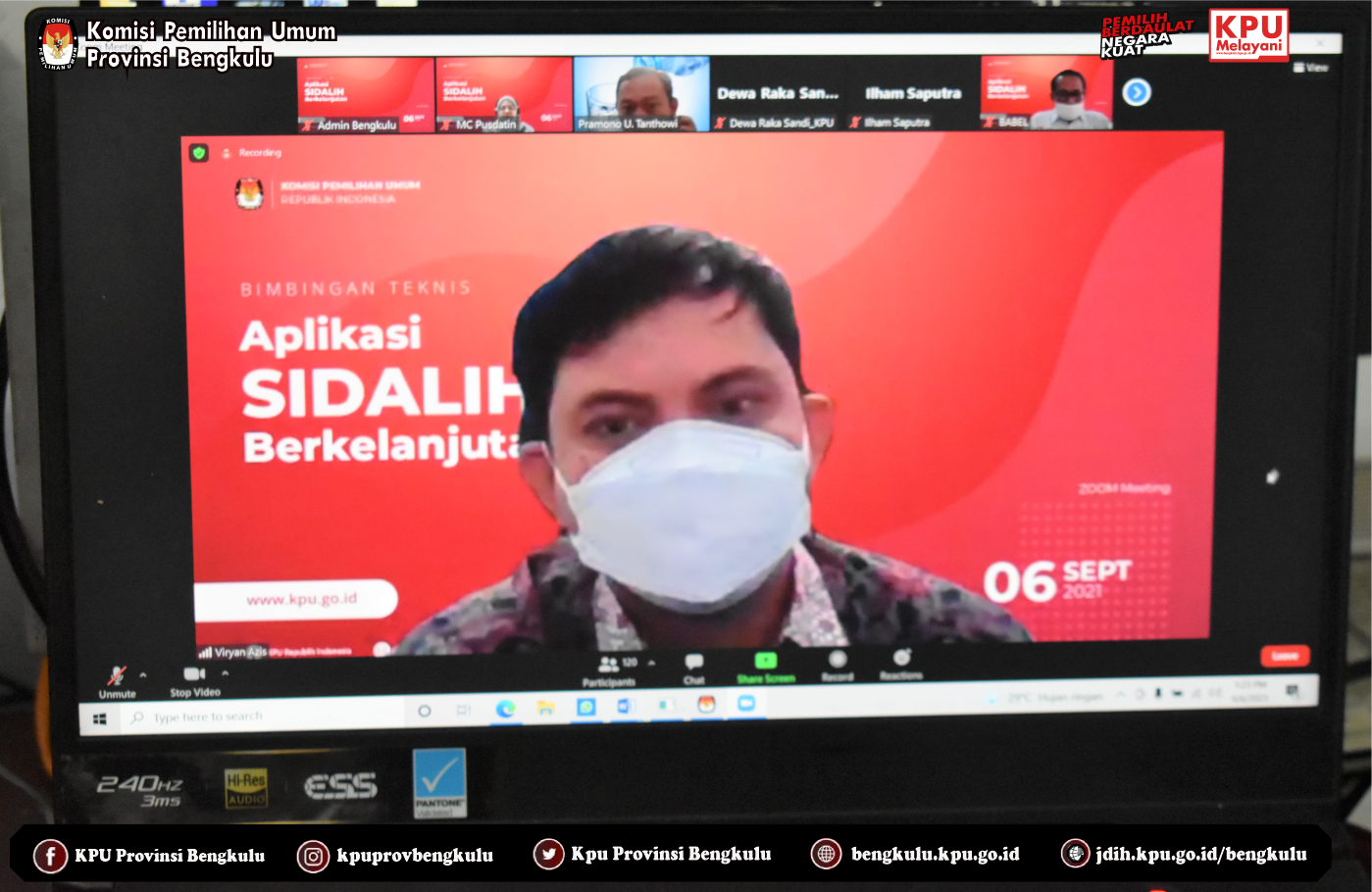Click the red Leave button
This screenshot has width=1372, height=892.
tap(1284, 656)
